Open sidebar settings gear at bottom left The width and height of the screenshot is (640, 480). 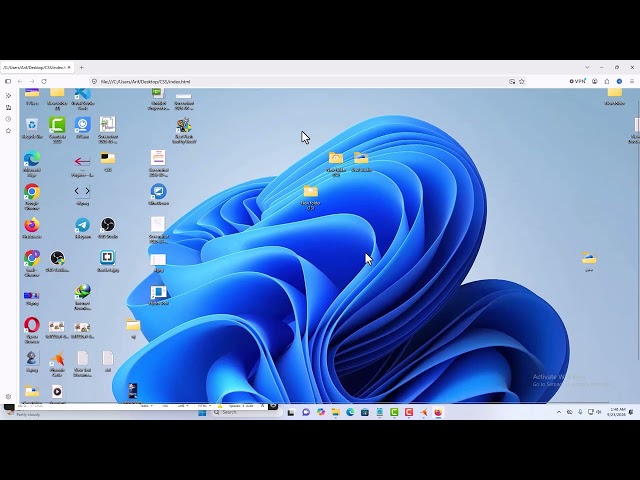(x=8, y=397)
